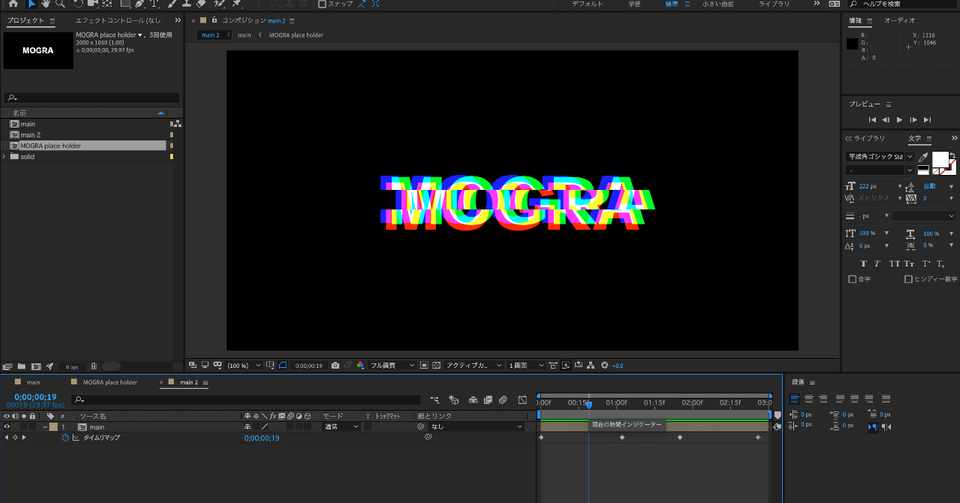Image resolution: width=960 pixels, height=503 pixels.
Task: Toggle visibility eye of the main layer
Action: click(7, 427)
